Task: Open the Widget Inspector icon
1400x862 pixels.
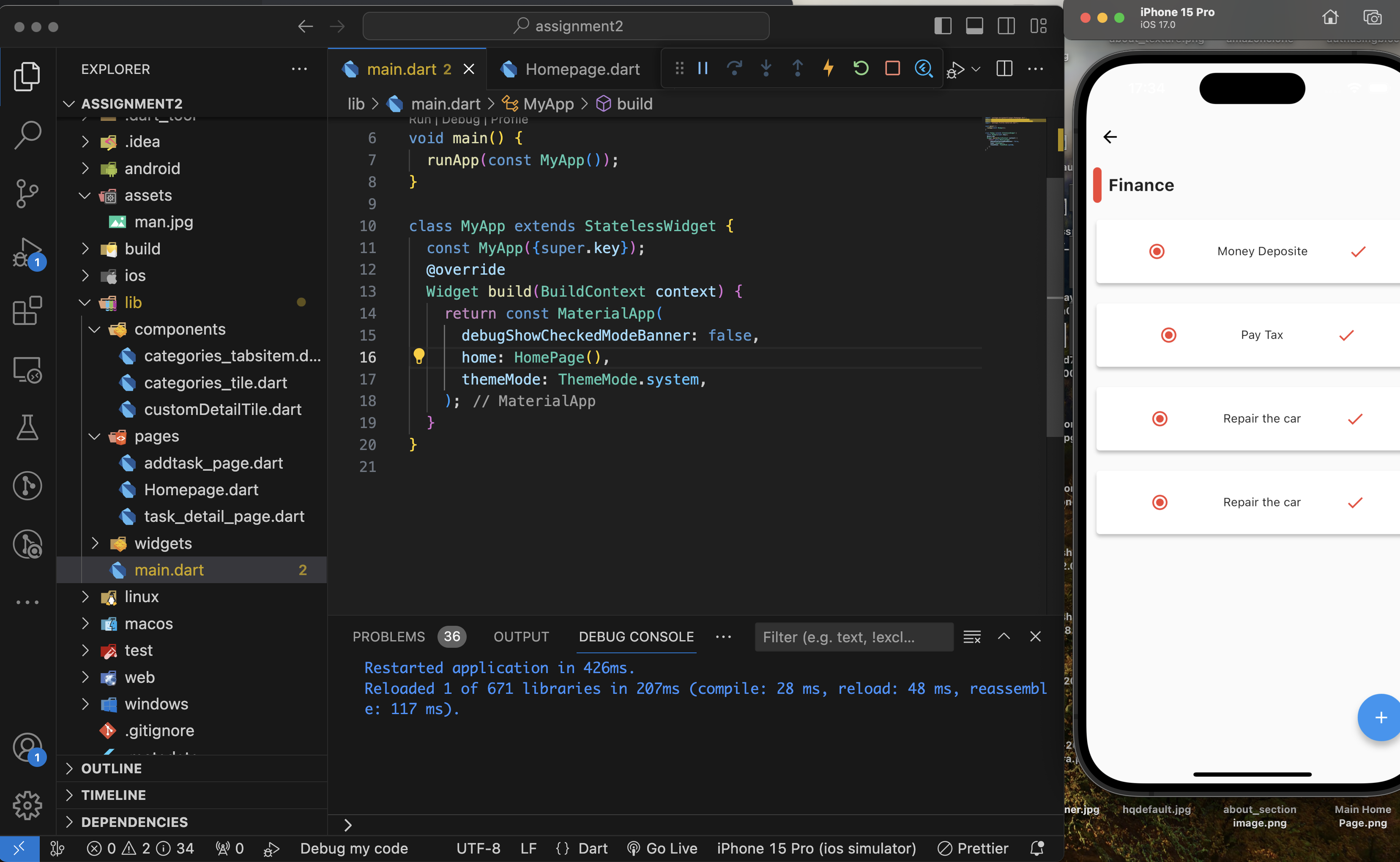Action: [924, 68]
